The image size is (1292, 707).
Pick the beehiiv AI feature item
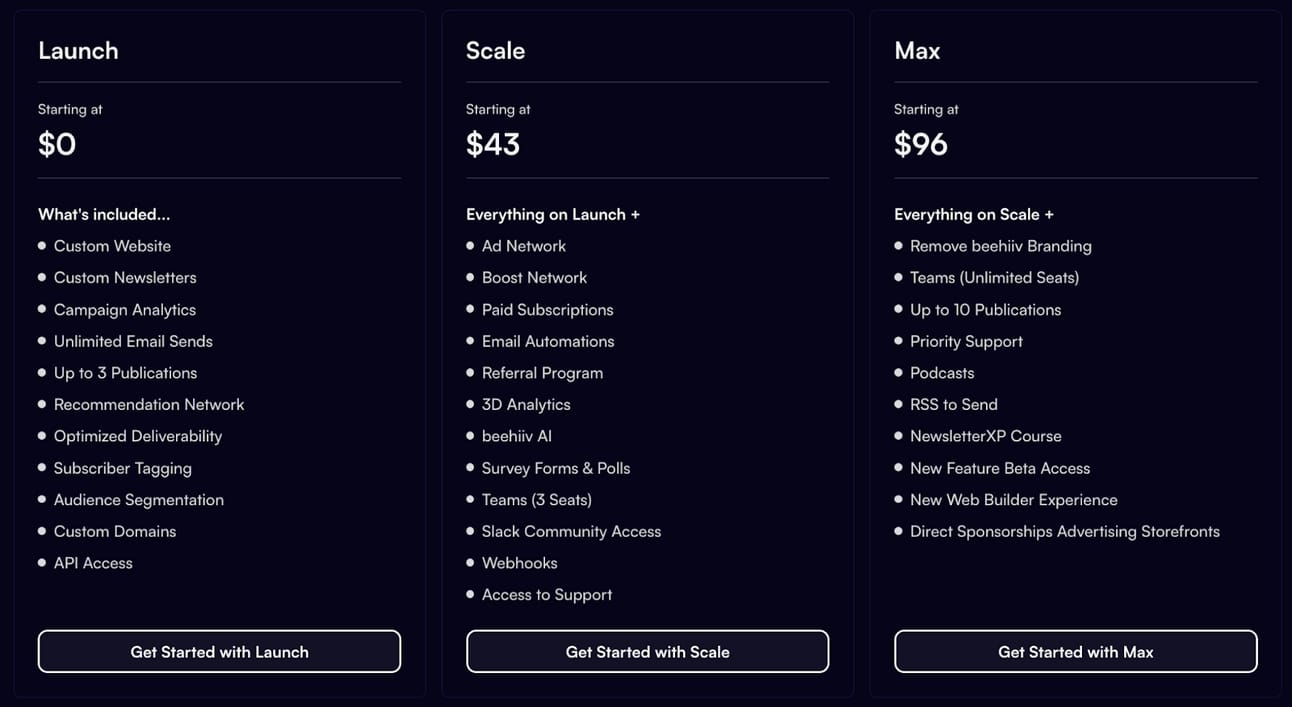point(516,436)
